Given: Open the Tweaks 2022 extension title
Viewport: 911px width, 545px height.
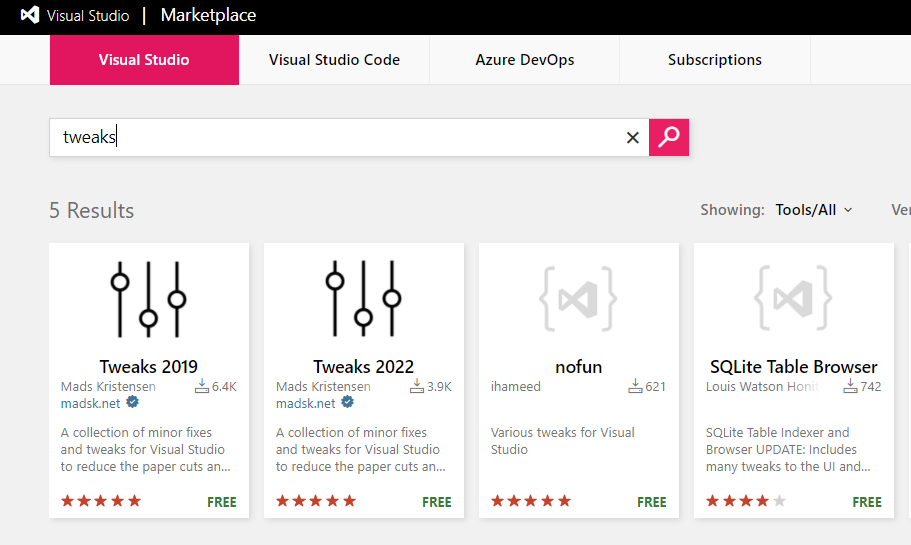Looking at the screenshot, I should [x=364, y=367].
